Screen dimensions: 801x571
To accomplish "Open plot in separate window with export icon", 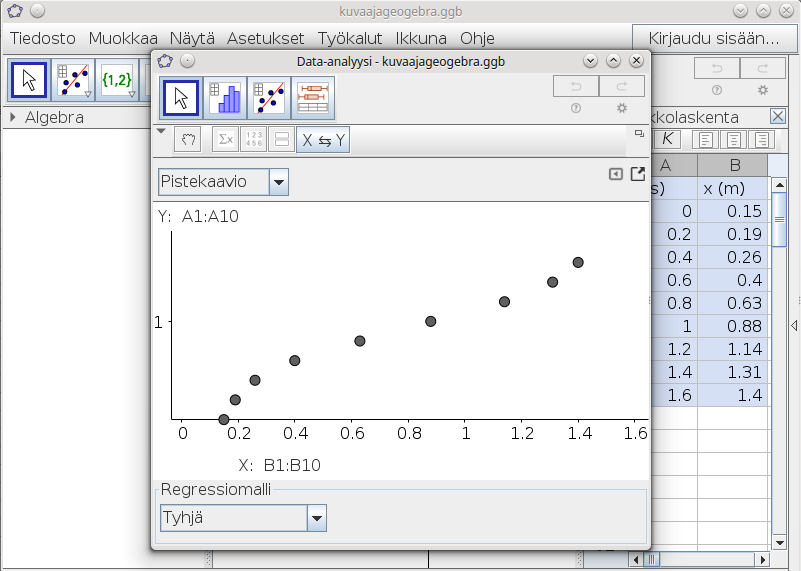I will click(x=637, y=174).
